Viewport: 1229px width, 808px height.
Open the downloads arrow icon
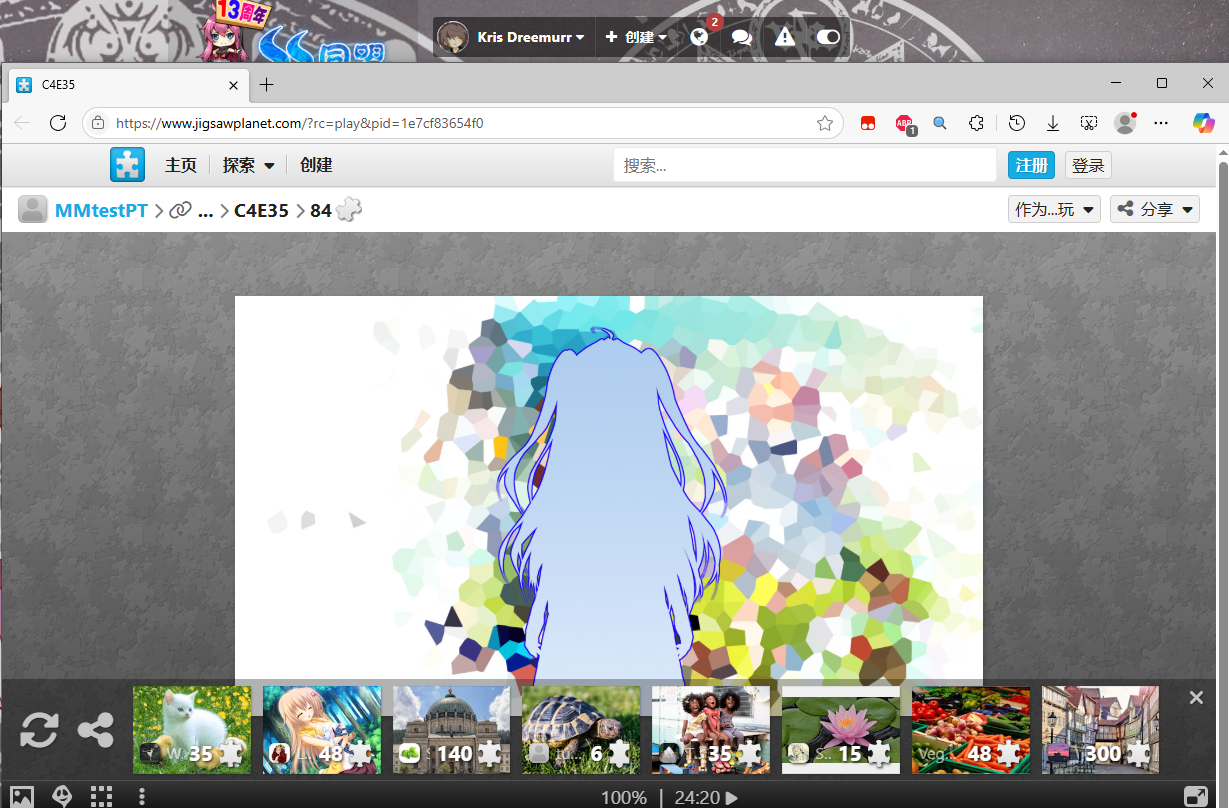1053,123
